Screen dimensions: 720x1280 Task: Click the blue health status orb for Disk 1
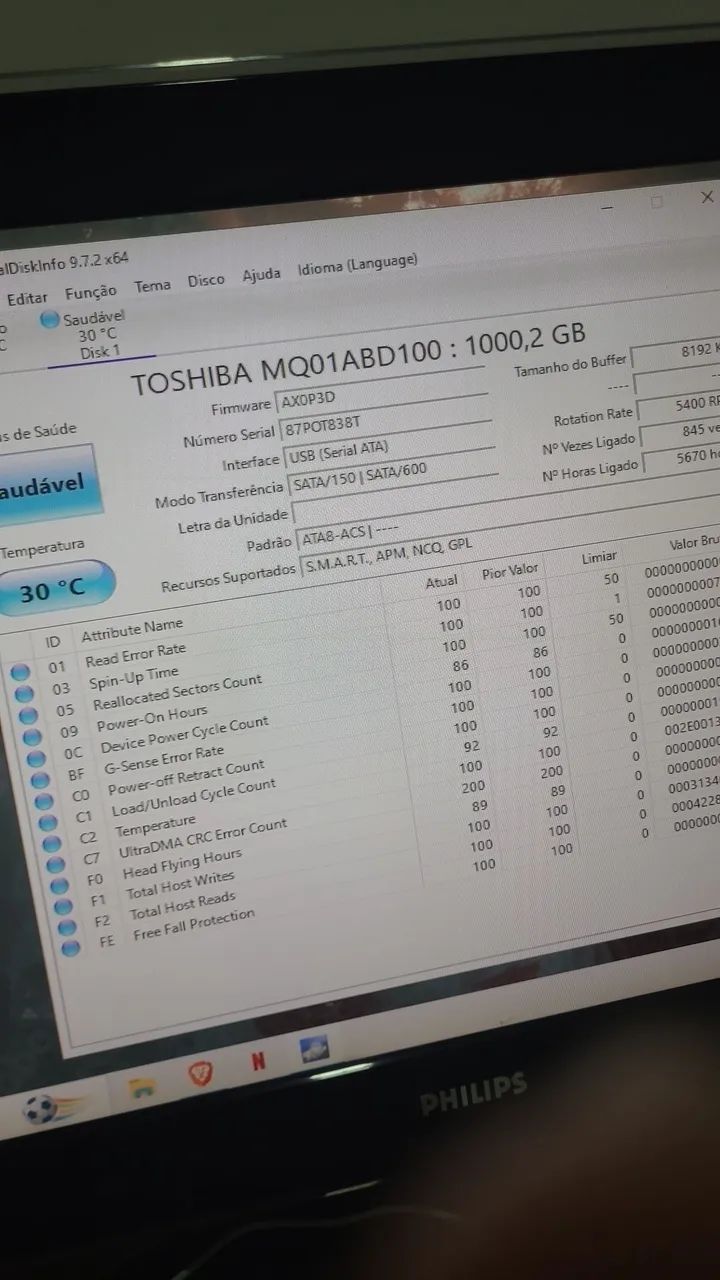coord(50,320)
